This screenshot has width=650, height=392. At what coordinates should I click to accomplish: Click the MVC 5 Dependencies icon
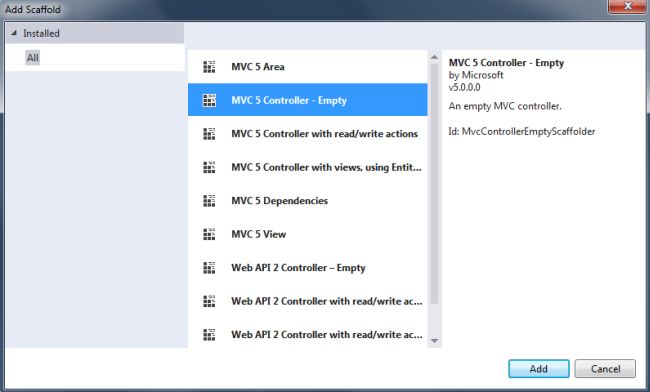tap(209, 201)
